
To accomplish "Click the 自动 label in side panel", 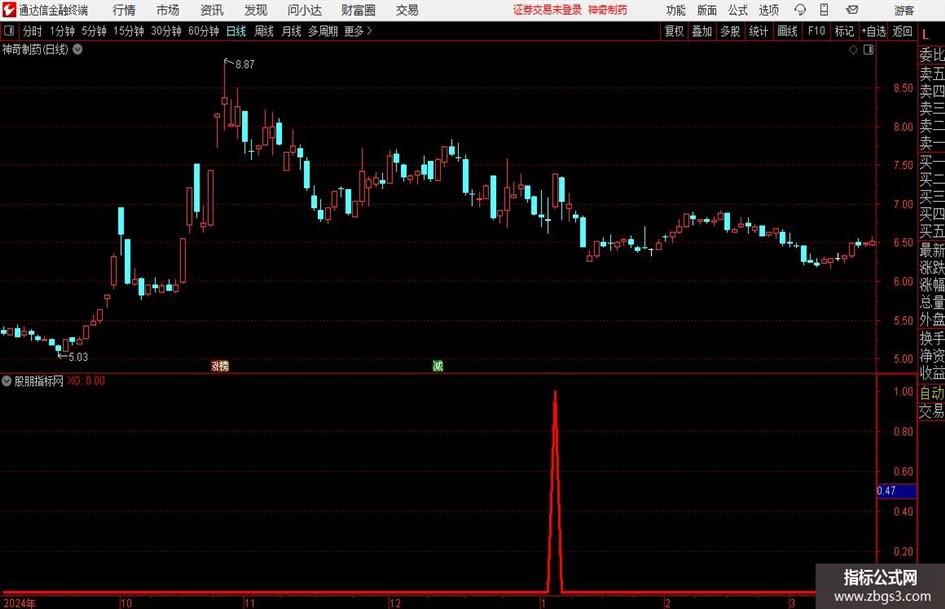I will [x=932, y=393].
